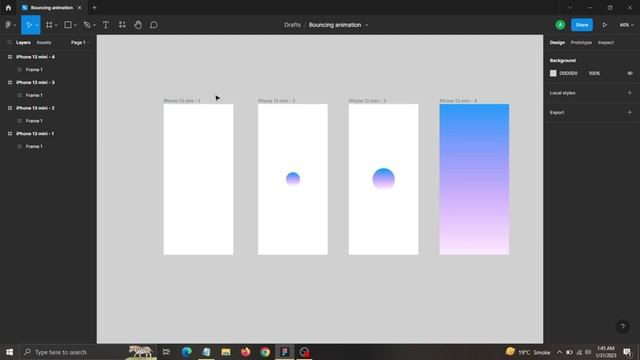This screenshot has height=360, width=640.
Task: Go to the Figma home tab
Action: pos(8,7)
